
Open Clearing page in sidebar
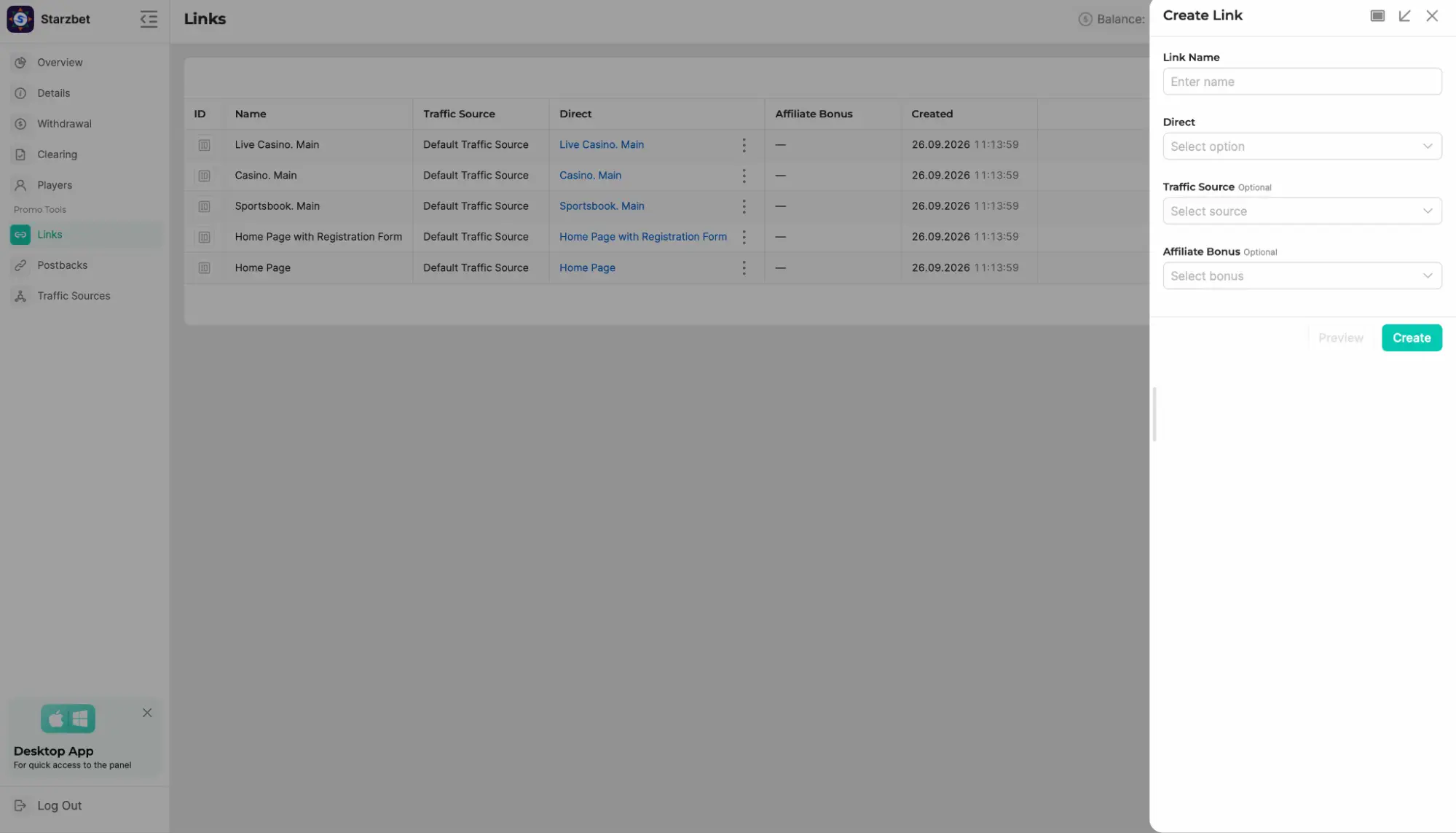84,155
